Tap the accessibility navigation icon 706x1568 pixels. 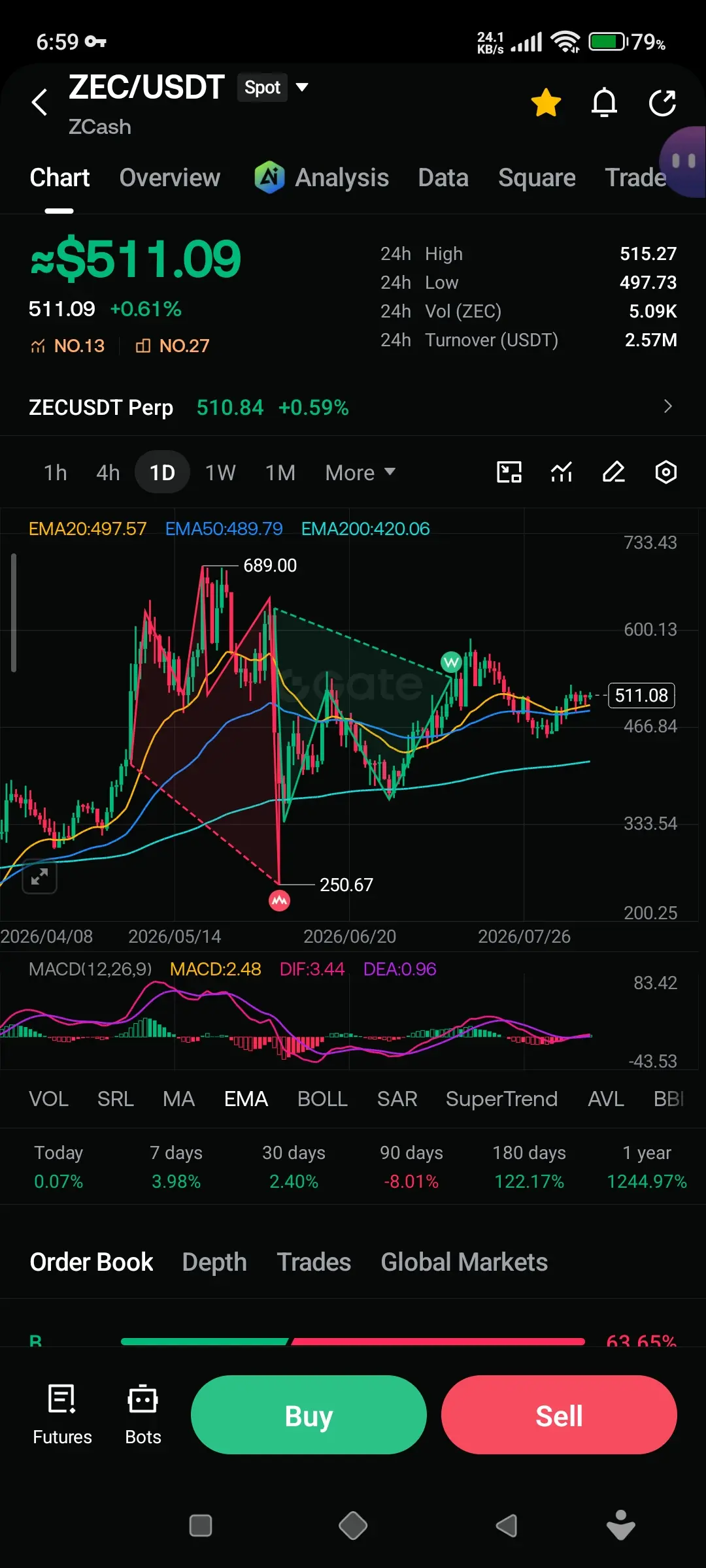(621, 1525)
